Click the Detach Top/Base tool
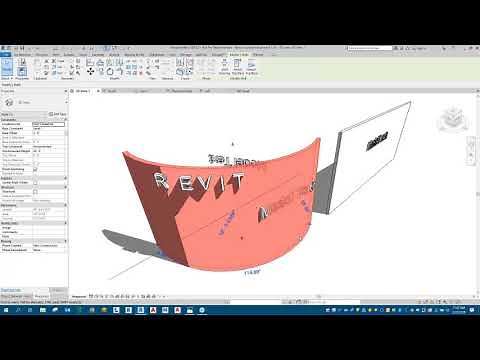The width and height of the screenshot is (480, 360). 251,67
